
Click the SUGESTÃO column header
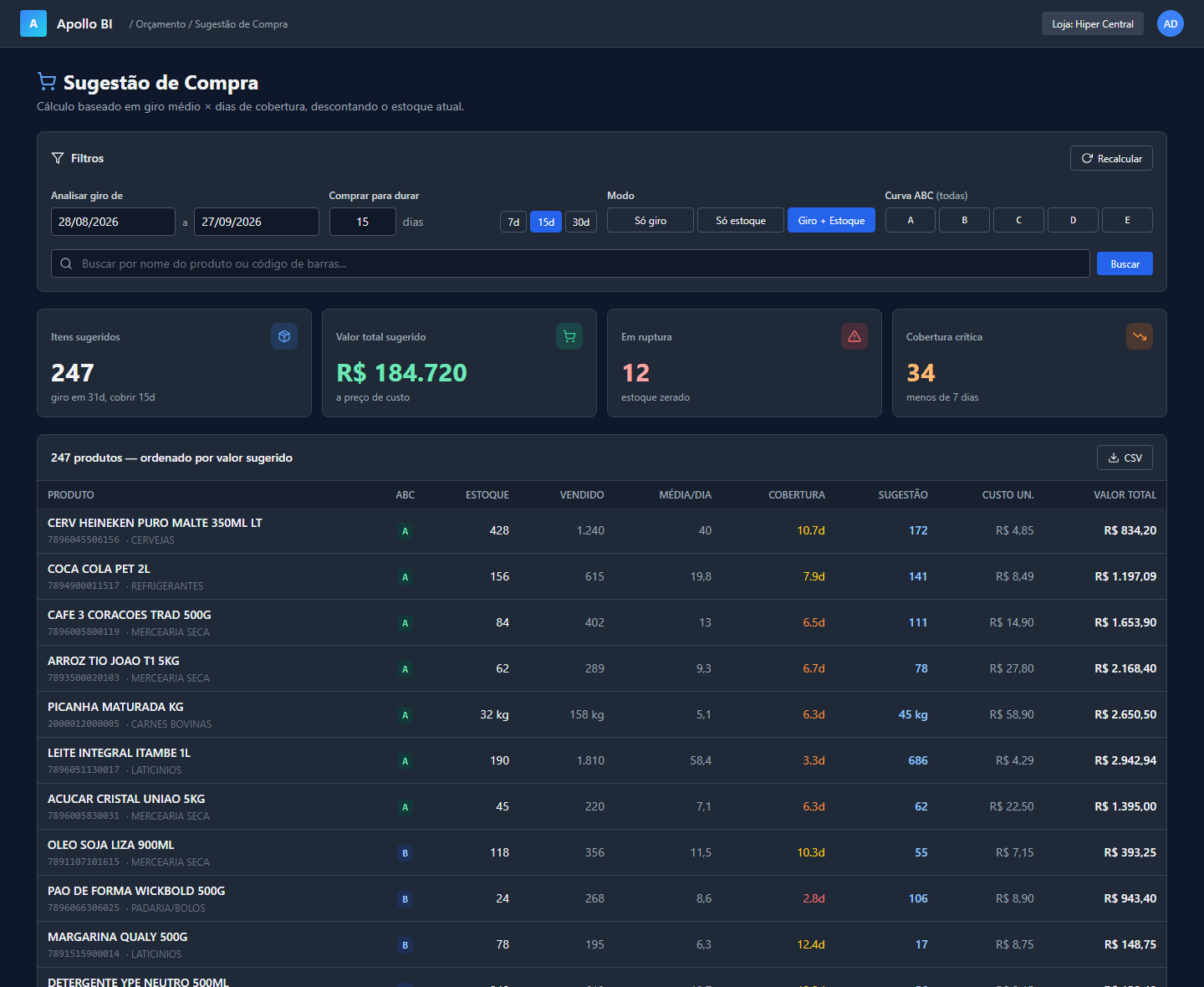903,494
